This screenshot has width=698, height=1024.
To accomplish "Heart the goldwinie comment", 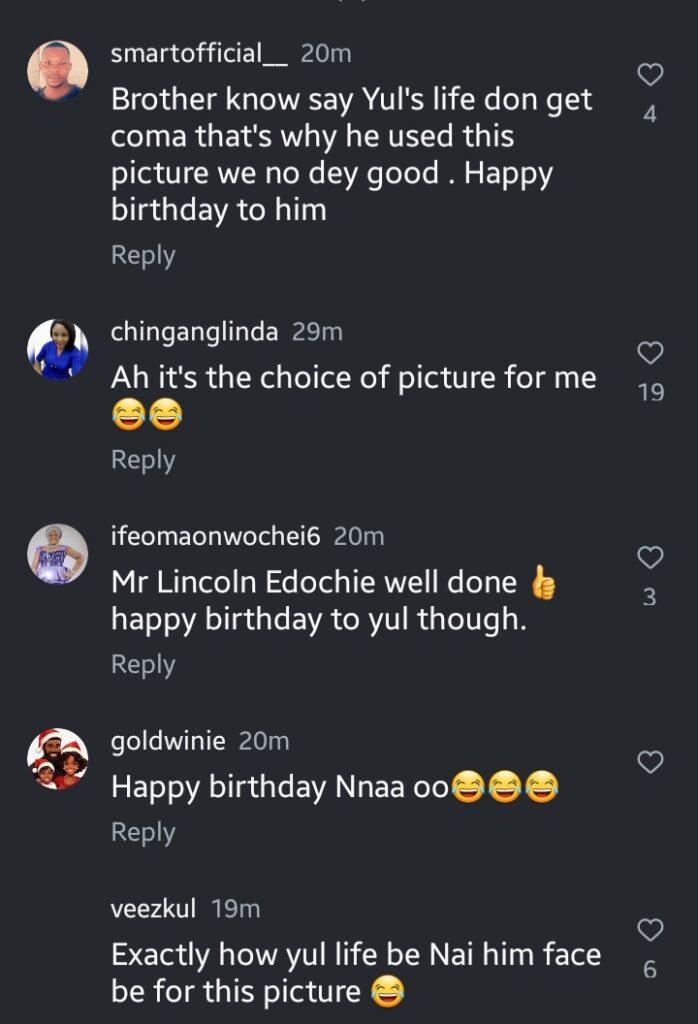I will (x=650, y=762).
